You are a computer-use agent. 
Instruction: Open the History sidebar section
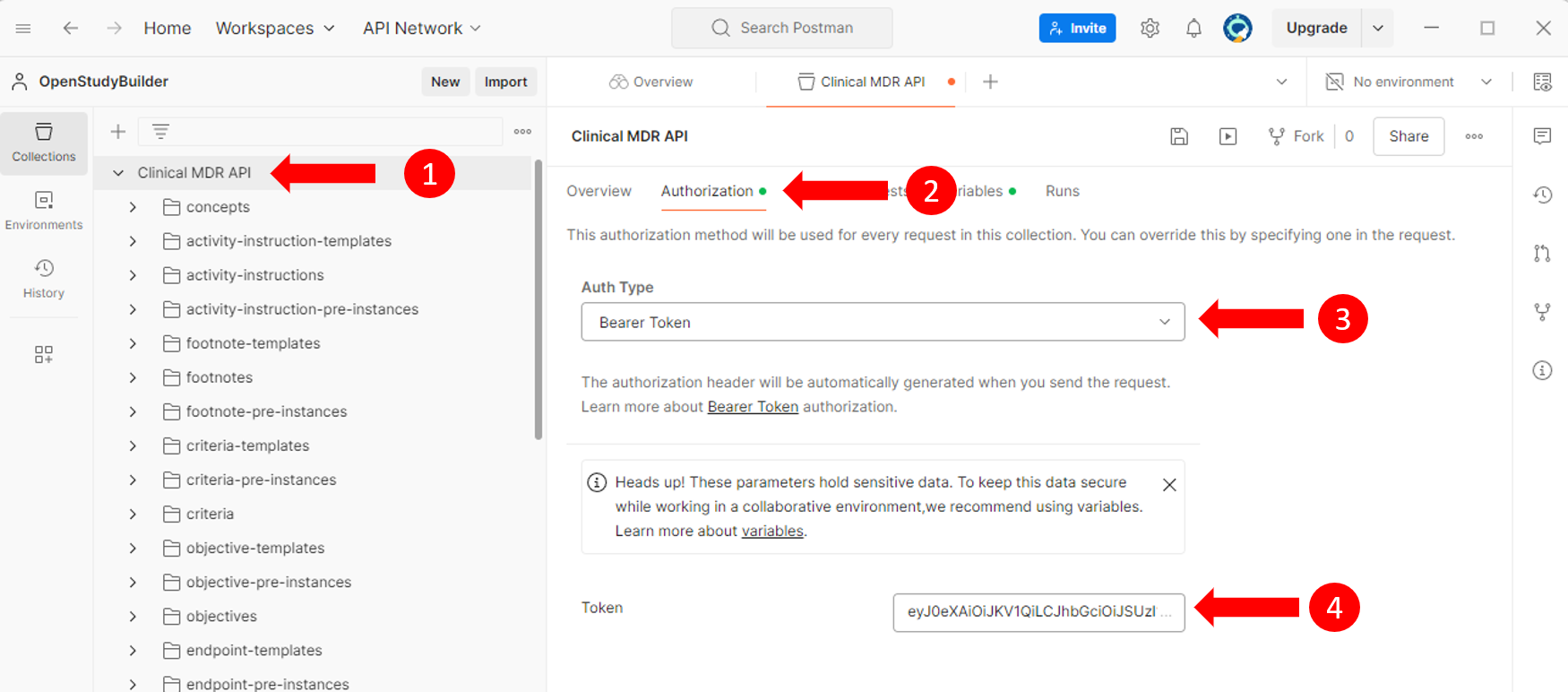tap(44, 279)
